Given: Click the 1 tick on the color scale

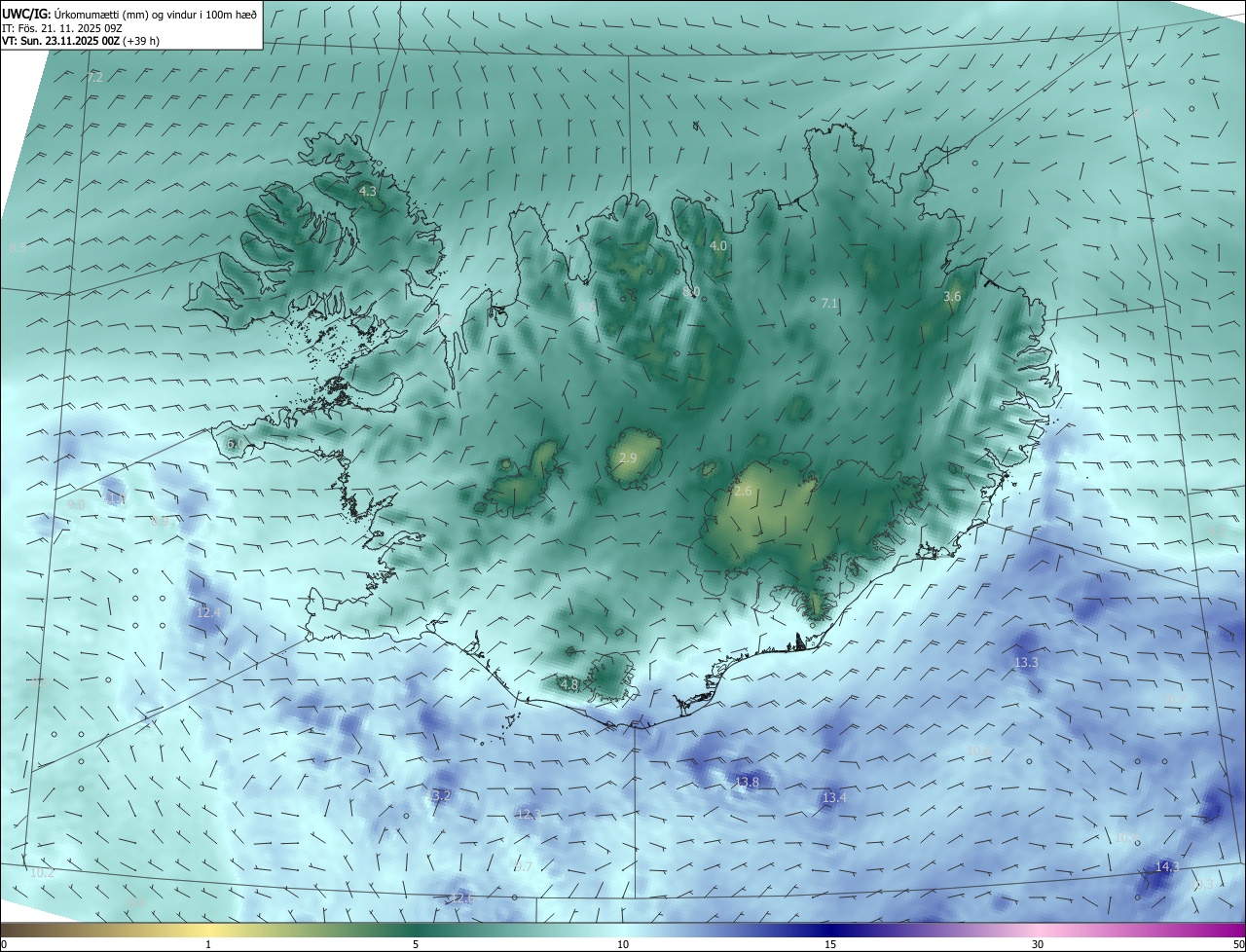Looking at the screenshot, I should [208, 944].
